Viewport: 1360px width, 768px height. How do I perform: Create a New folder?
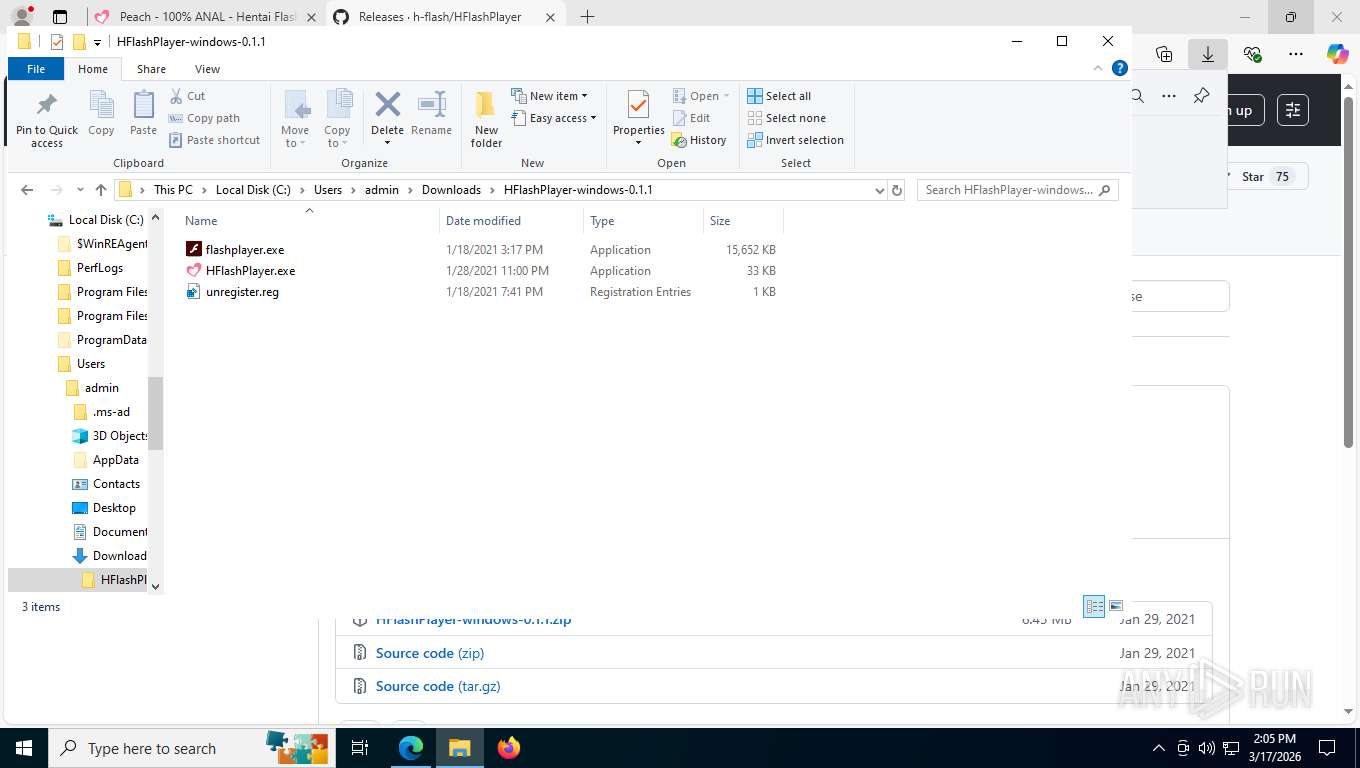(x=487, y=120)
